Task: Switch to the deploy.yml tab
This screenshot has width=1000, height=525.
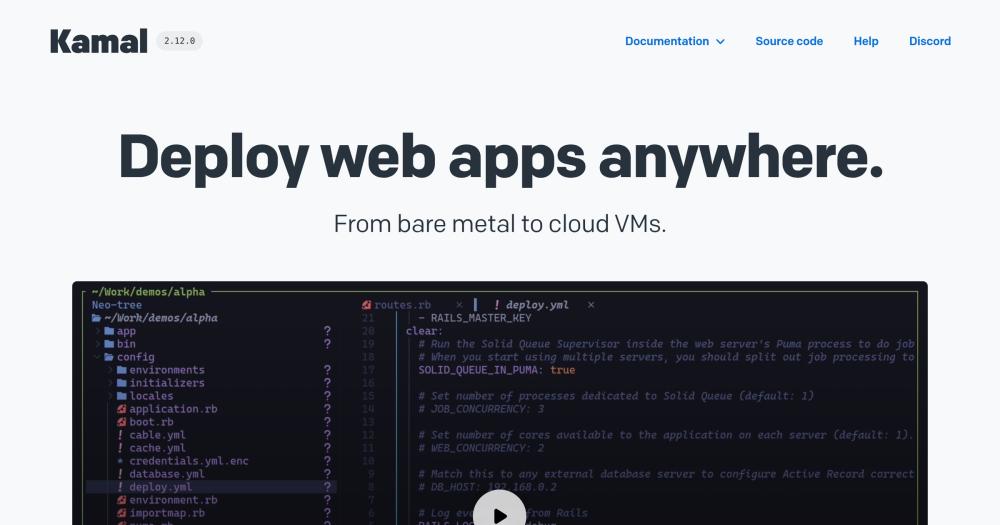Action: coord(537,305)
